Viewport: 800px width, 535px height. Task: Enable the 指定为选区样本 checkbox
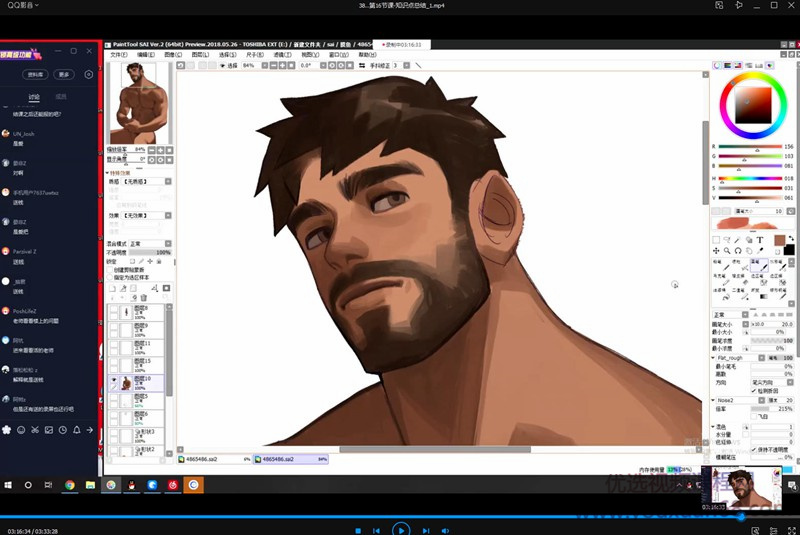click(111, 276)
